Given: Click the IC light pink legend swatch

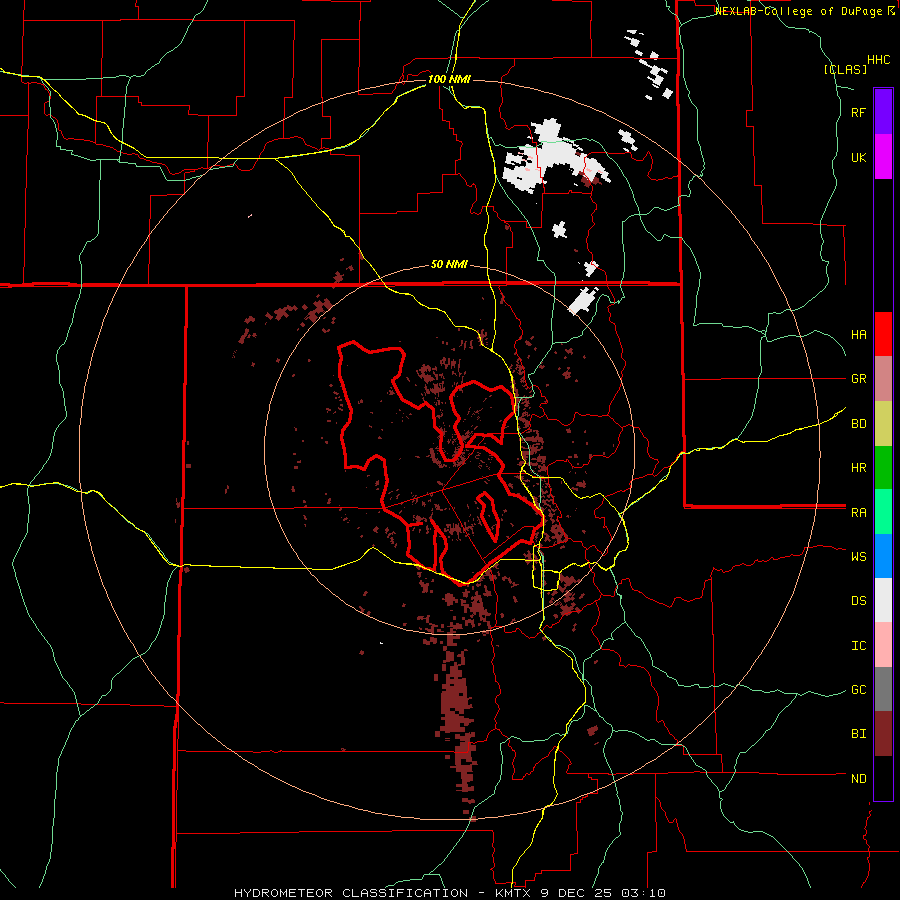Looking at the screenshot, I should tap(883, 645).
